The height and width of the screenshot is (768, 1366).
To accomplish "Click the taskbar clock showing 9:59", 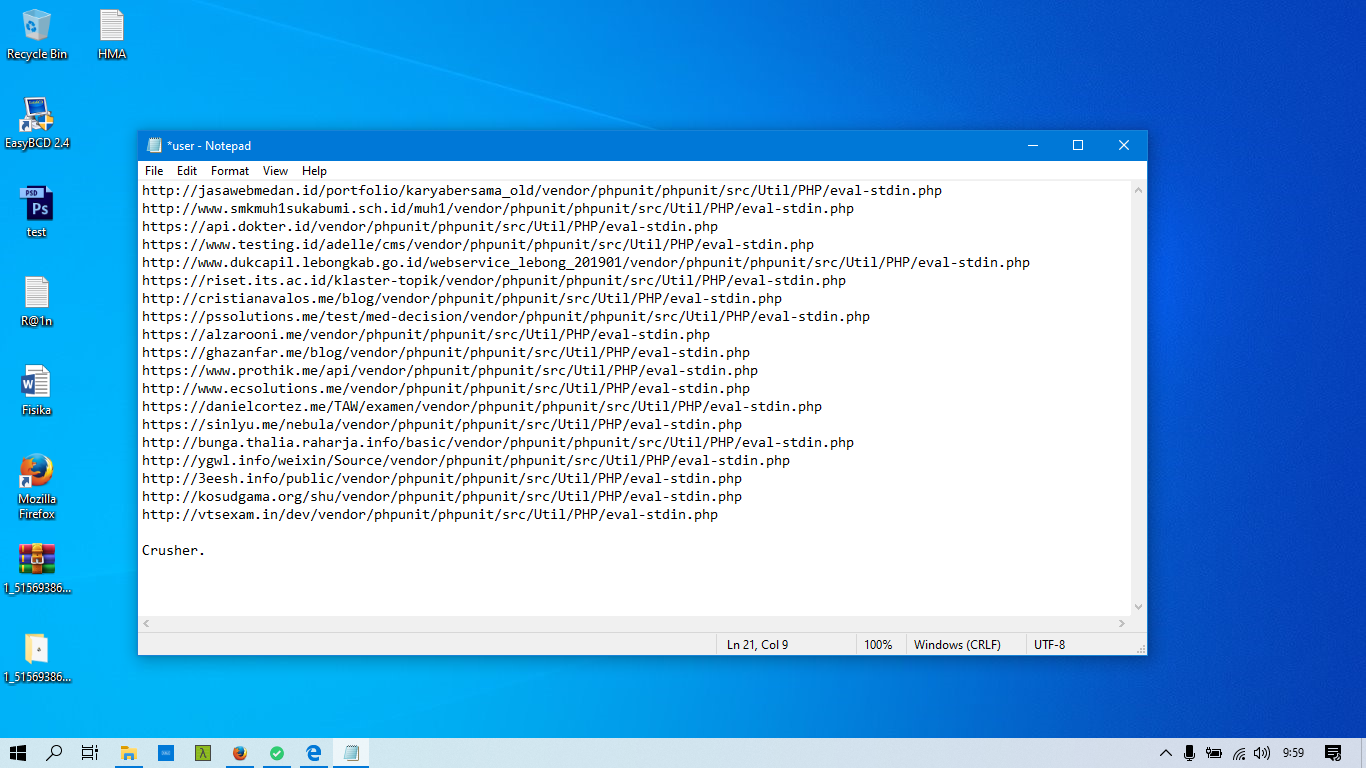I will pyautogui.click(x=1294, y=753).
